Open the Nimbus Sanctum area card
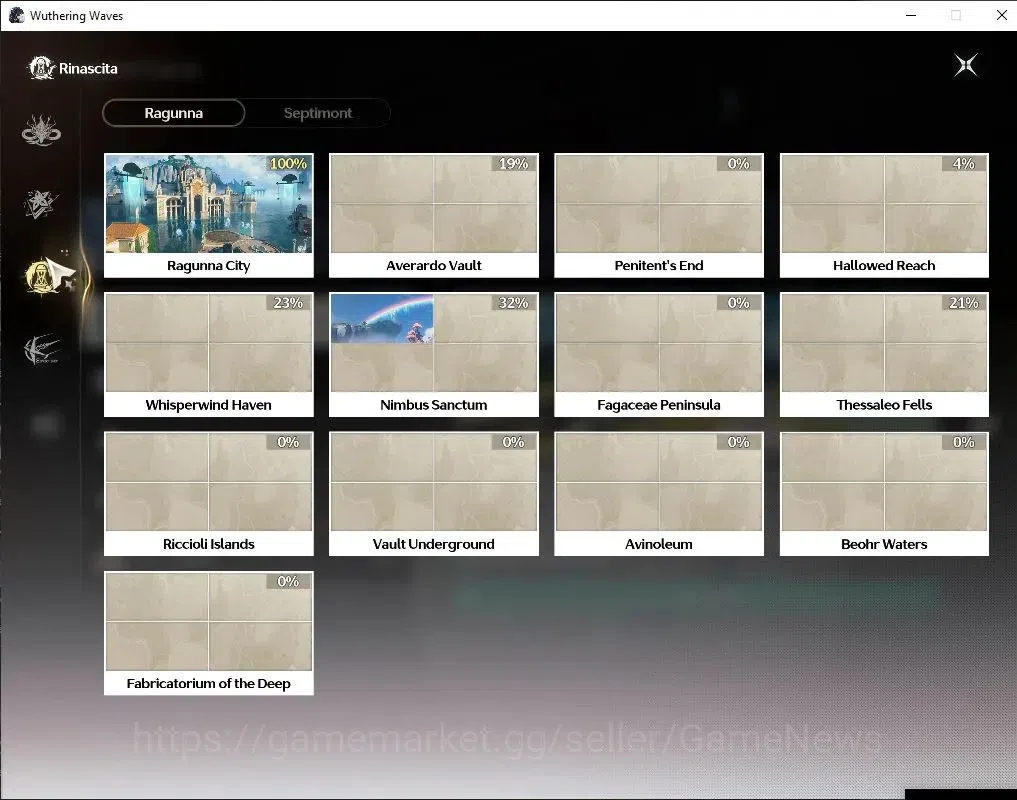The height and width of the screenshot is (800, 1017). (433, 354)
